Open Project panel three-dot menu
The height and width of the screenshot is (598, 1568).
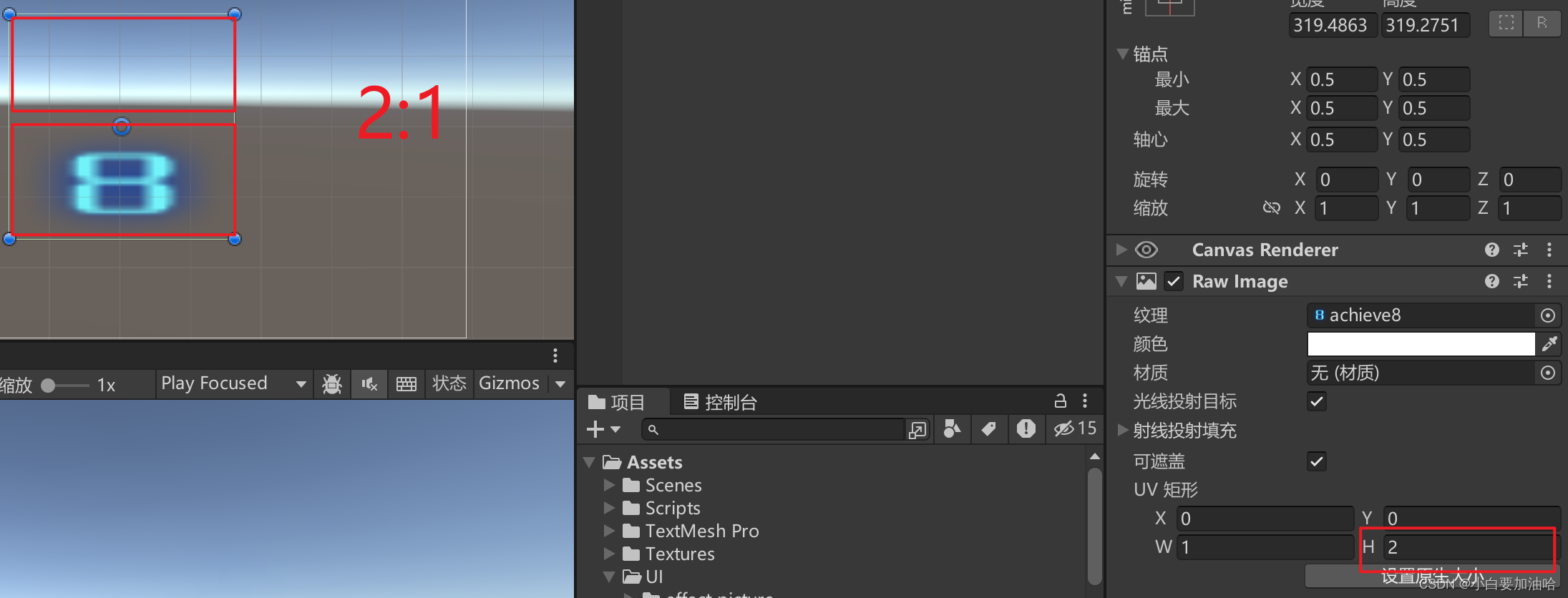tap(1085, 401)
